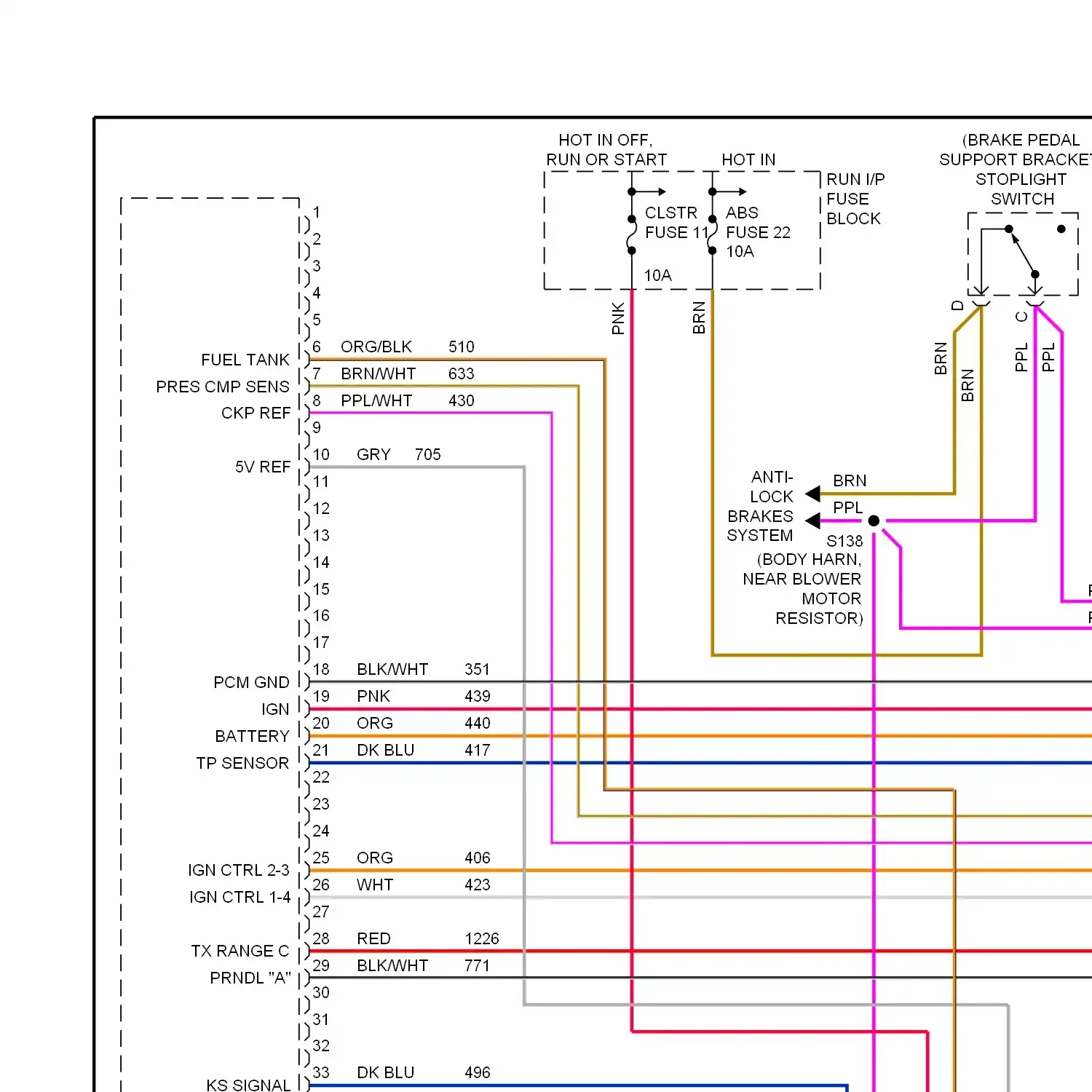
Task: Select circuit number 705
Action: (427, 454)
